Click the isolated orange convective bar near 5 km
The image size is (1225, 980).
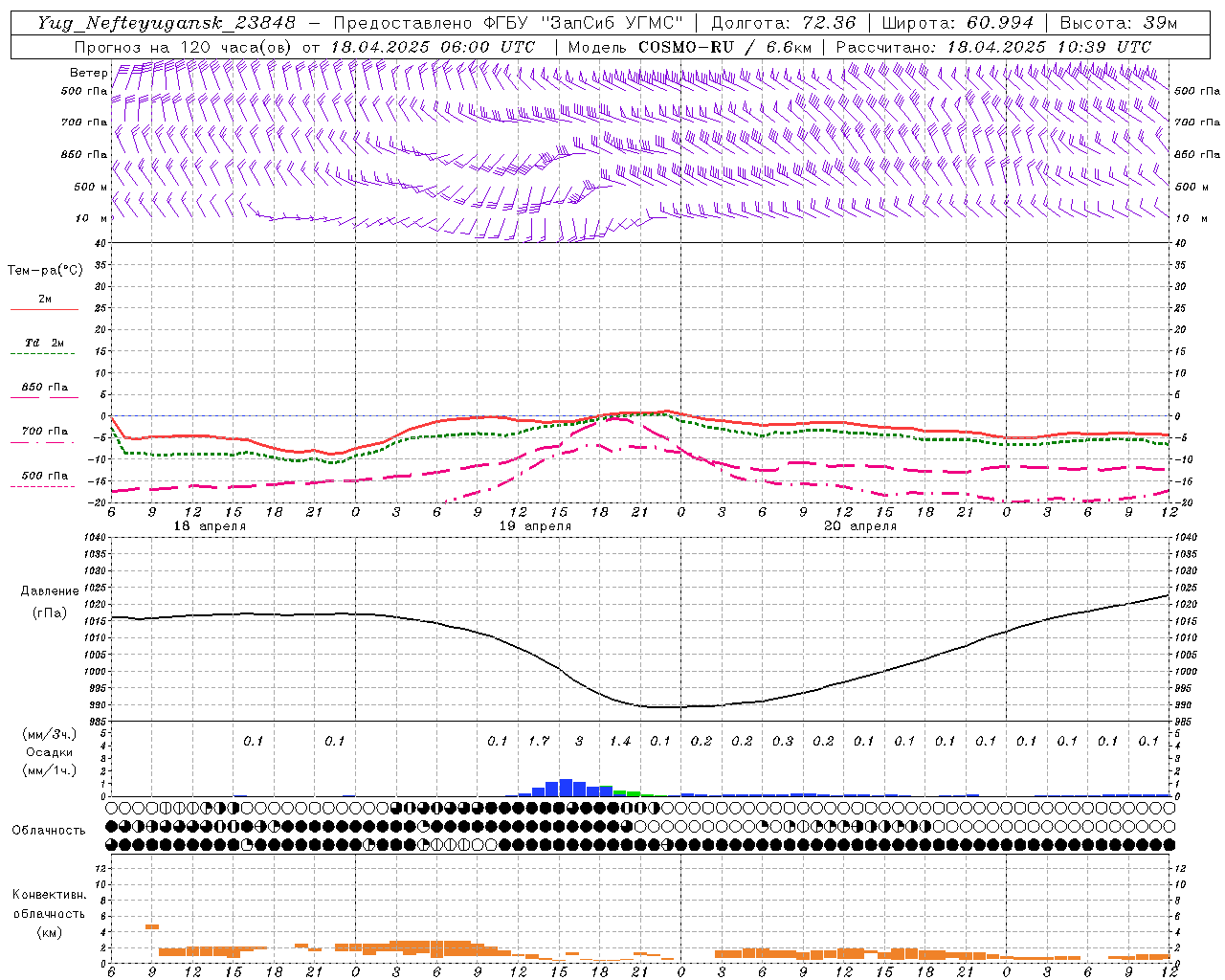pyautogui.click(x=151, y=926)
